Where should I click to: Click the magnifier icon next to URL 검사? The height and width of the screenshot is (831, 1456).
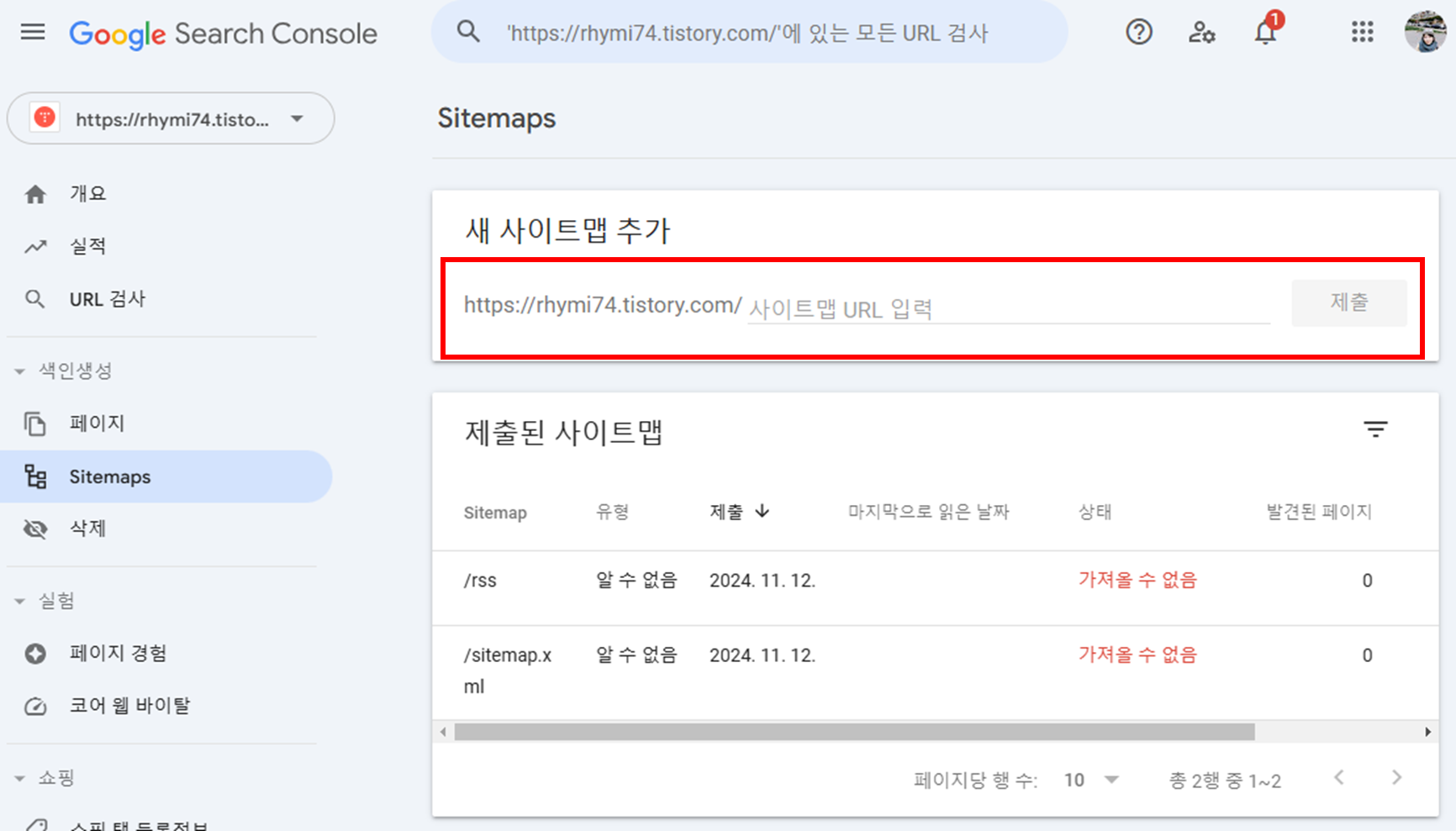(34, 299)
